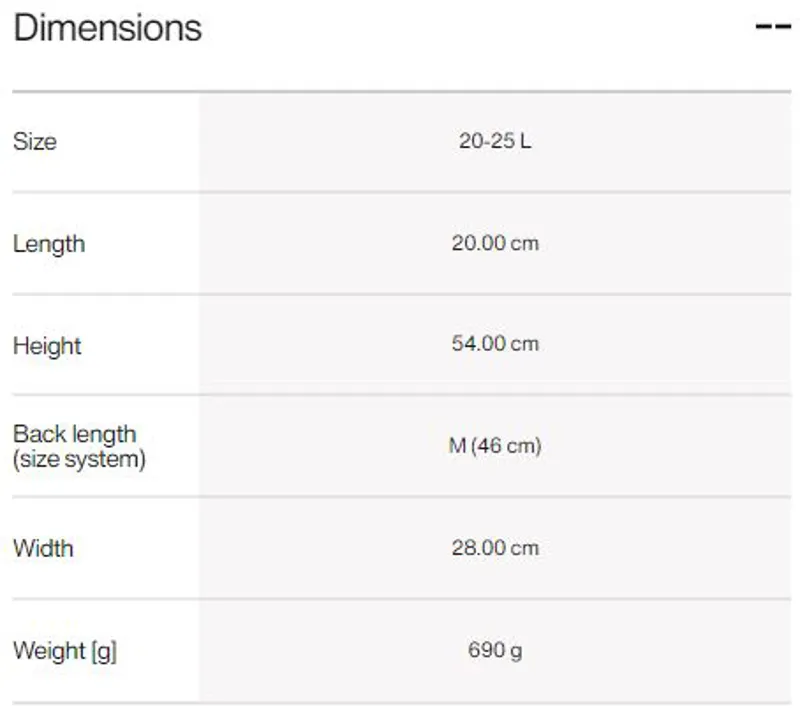
Task: Select the 28.00 cm width value
Action: click(495, 548)
